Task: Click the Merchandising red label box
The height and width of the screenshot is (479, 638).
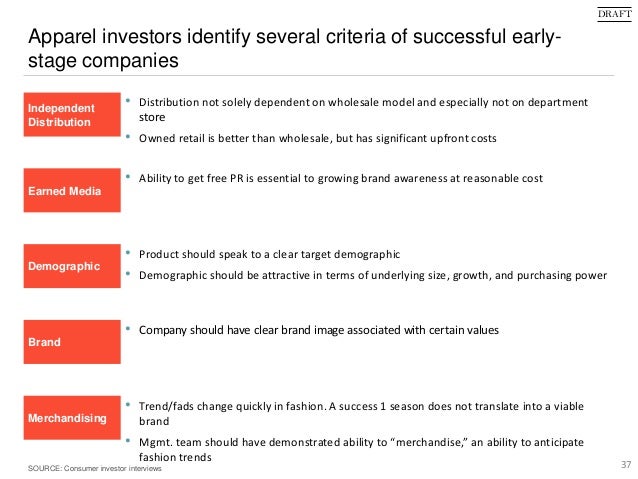Action: click(x=72, y=418)
